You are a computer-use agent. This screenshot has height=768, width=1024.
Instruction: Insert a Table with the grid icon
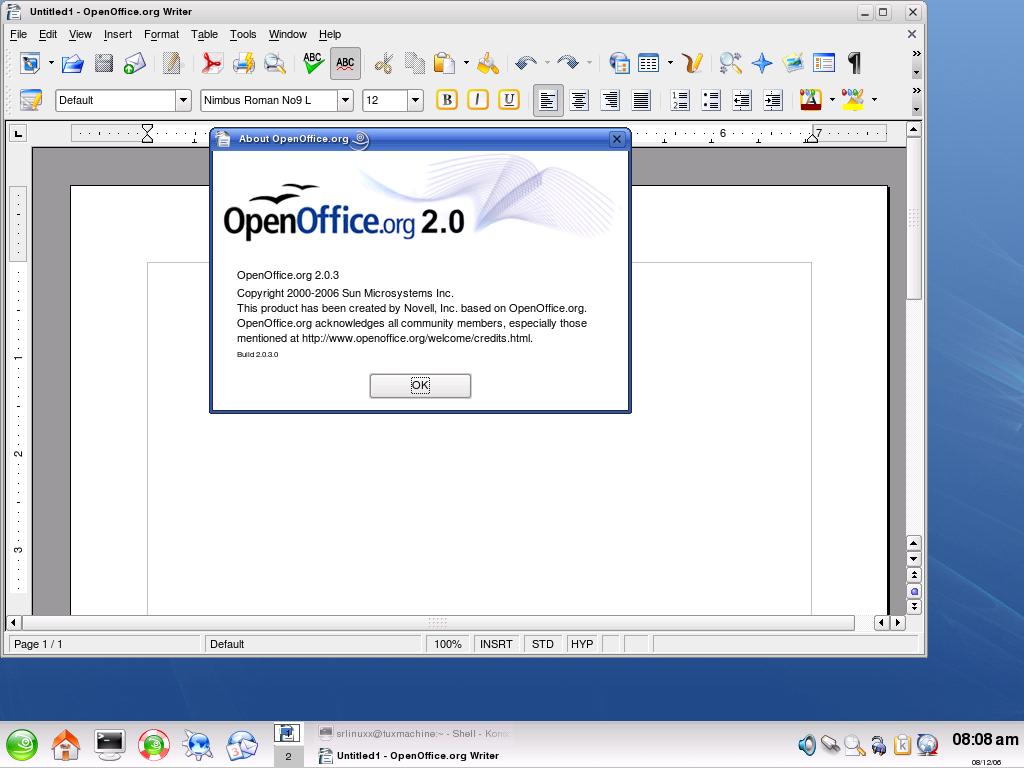click(648, 63)
